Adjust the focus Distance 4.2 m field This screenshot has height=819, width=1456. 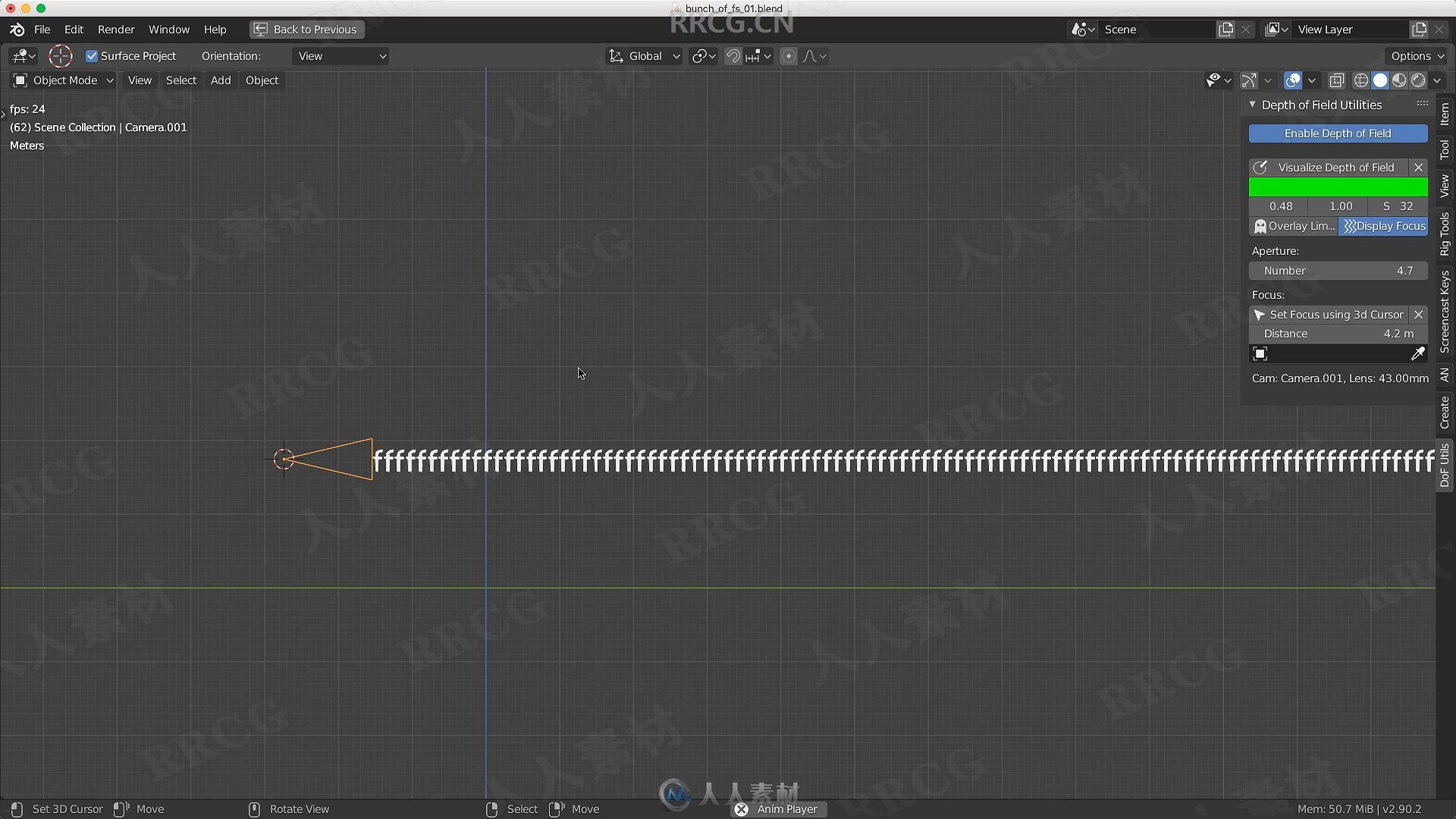pos(1338,334)
